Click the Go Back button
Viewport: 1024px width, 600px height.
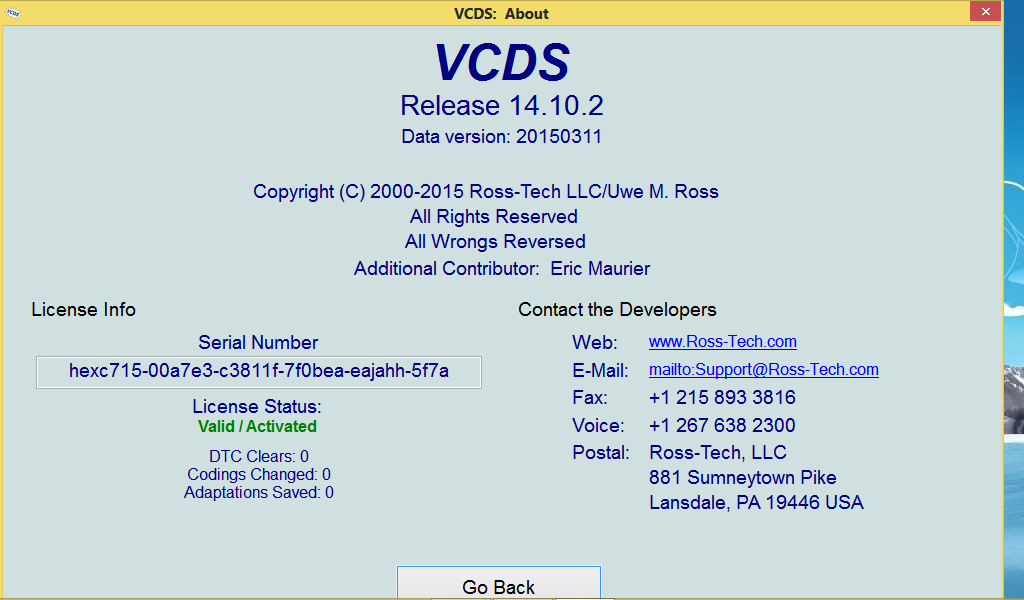(x=498, y=583)
